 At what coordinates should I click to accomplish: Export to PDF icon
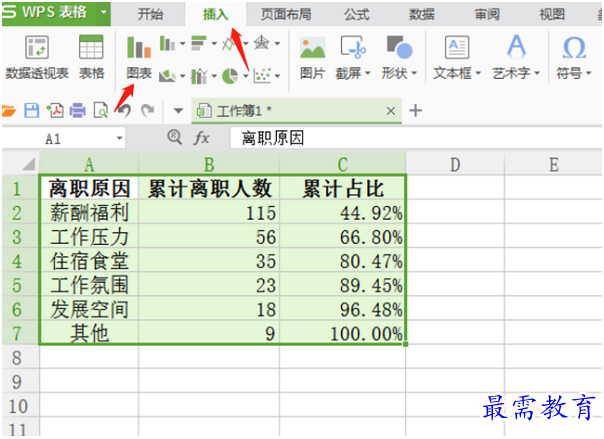tap(55, 111)
